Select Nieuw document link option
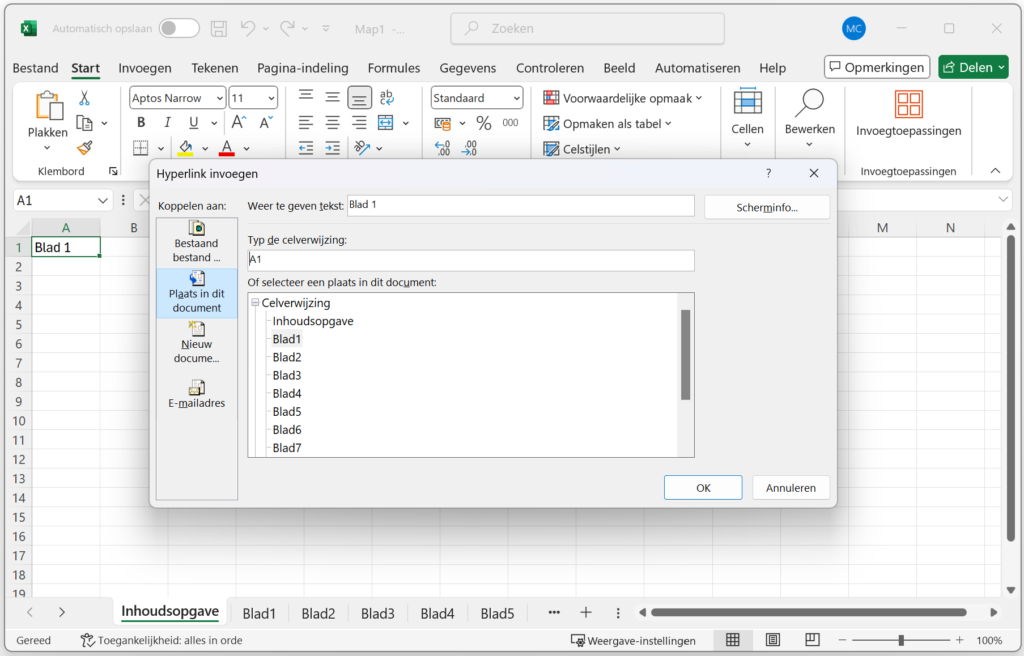Image resolution: width=1024 pixels, height=656 pixels. point(197,343)
